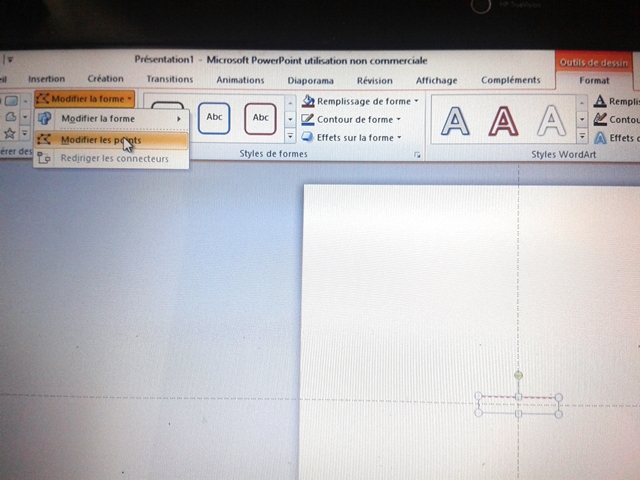Open the 'Modifier la forme' submenu
The height and width of the screenshot is (480, 640).
(110, 119)
